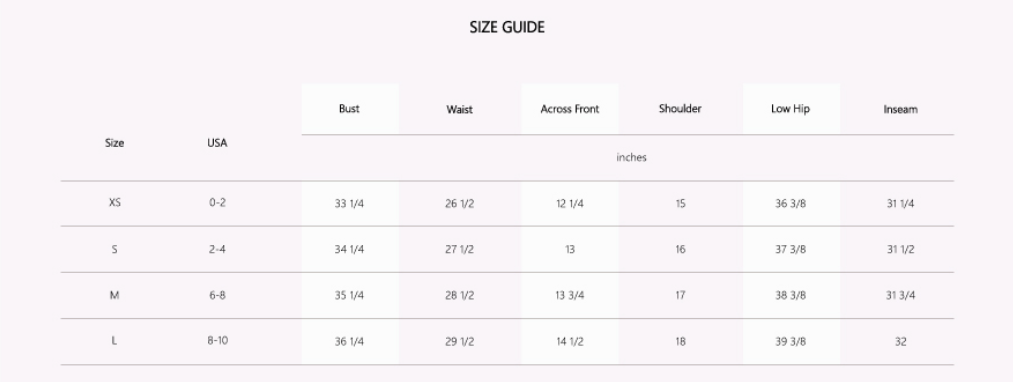Select the Bust column header
The image size is (1013, 382).
click(349, 109)
